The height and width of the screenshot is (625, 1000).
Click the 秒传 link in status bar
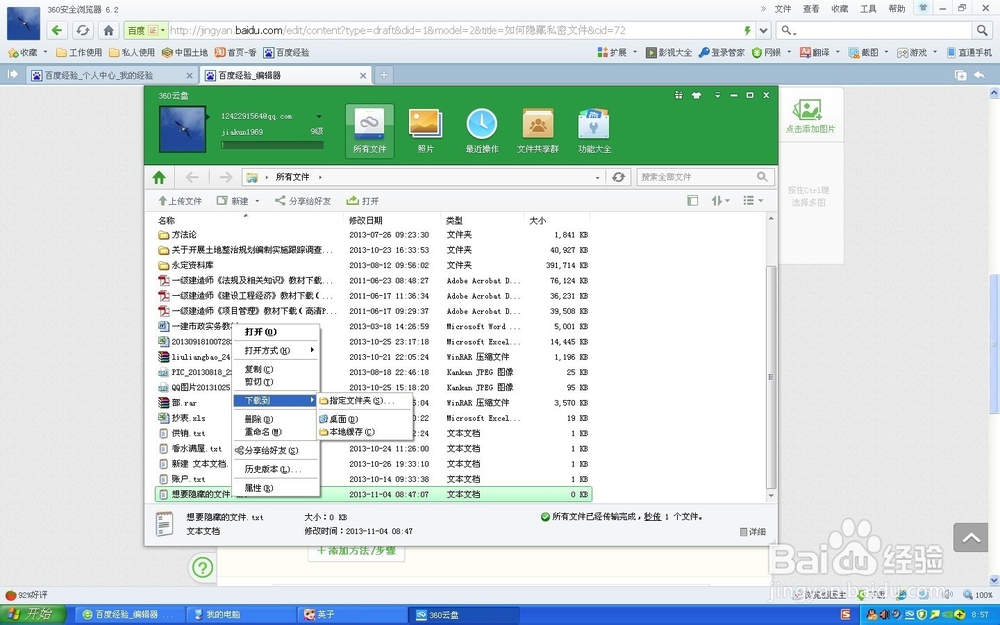652,517
